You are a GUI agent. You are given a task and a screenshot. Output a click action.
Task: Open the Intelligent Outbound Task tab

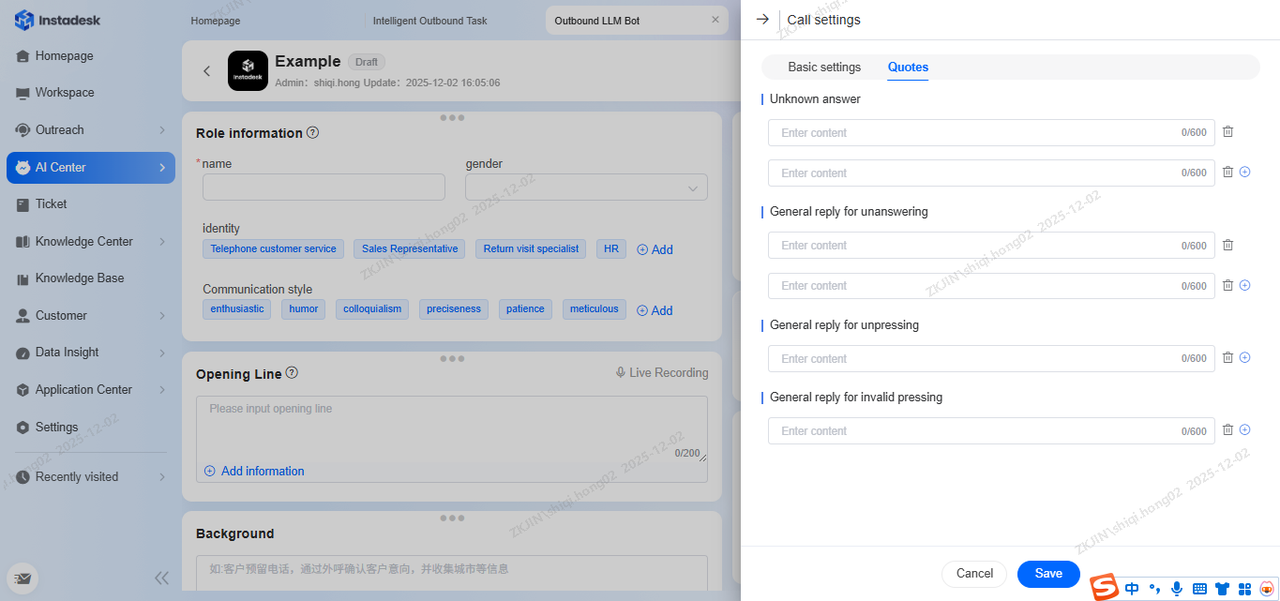coord(430,20)
